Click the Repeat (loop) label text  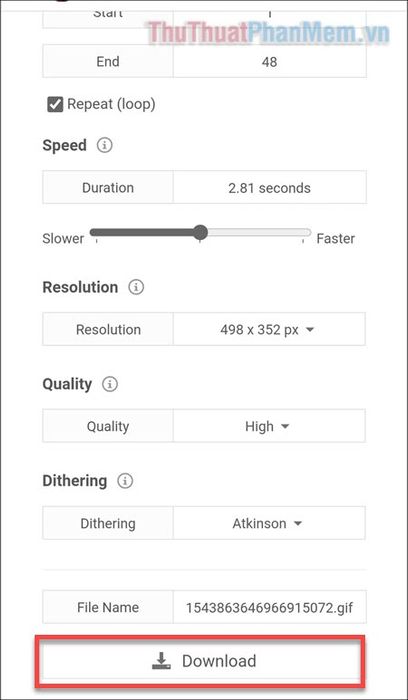coord(111,105)
